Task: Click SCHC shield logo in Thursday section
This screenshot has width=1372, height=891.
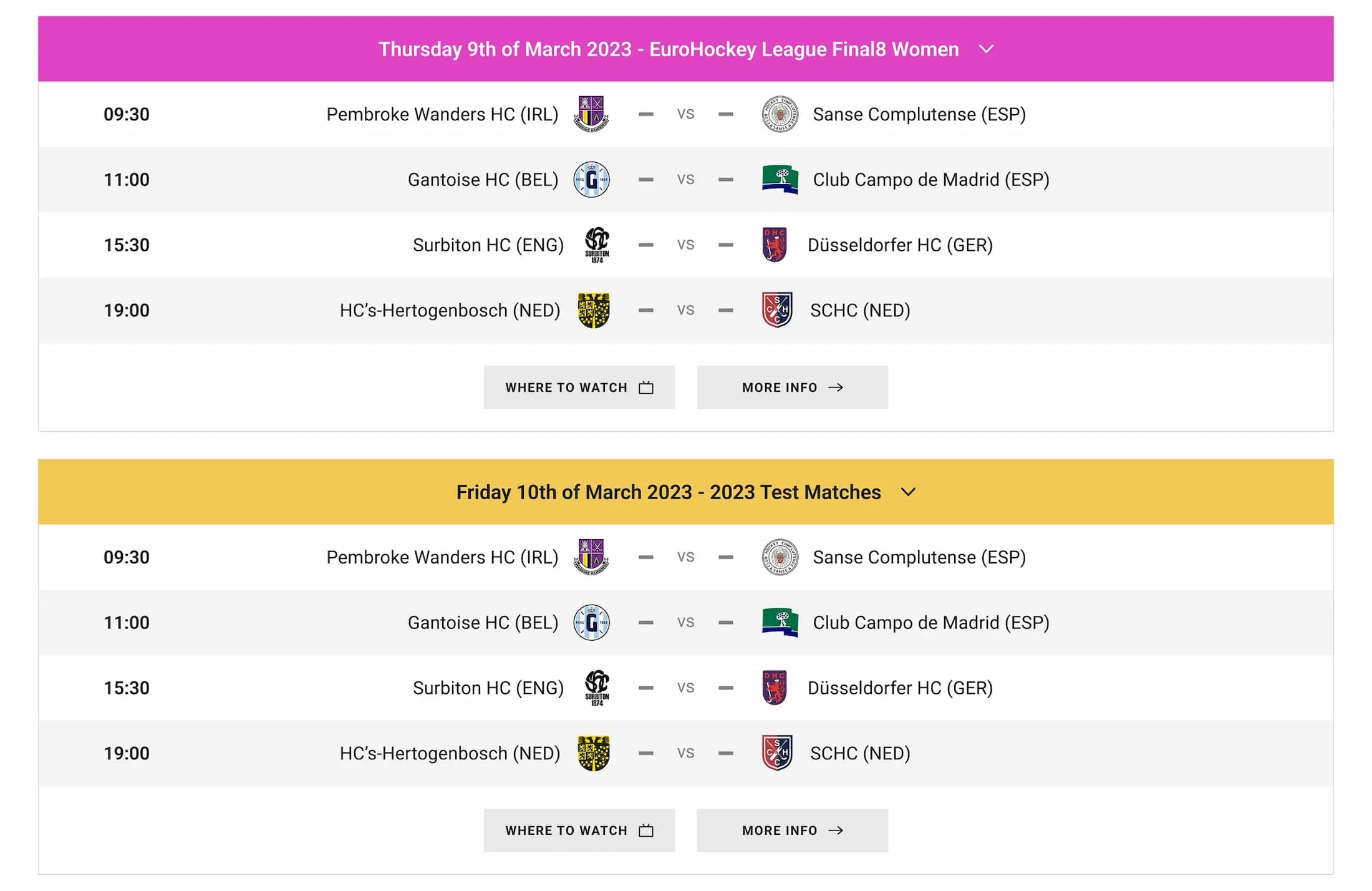Action: (777, 310)
